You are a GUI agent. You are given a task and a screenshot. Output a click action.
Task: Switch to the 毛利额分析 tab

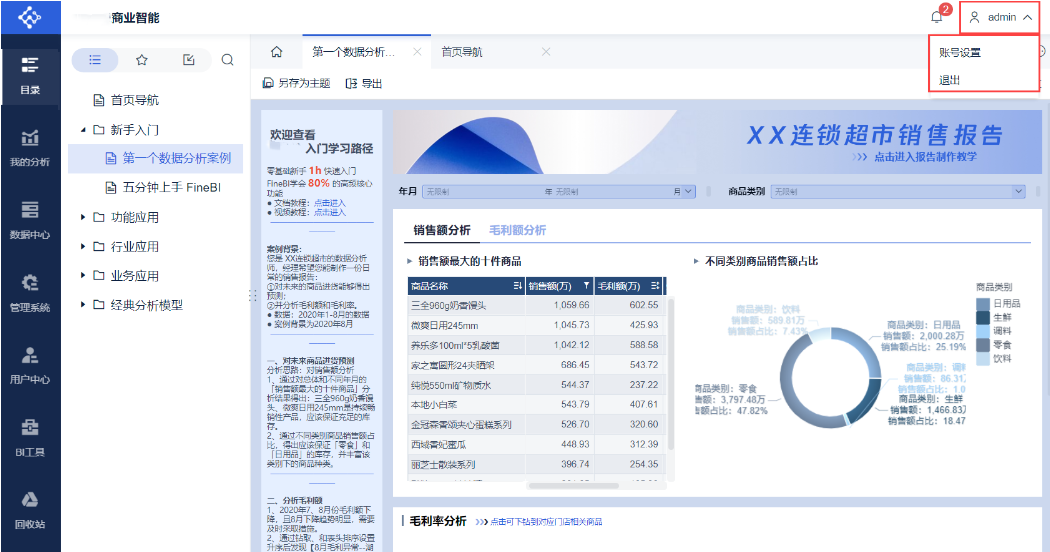pos(518,230)
